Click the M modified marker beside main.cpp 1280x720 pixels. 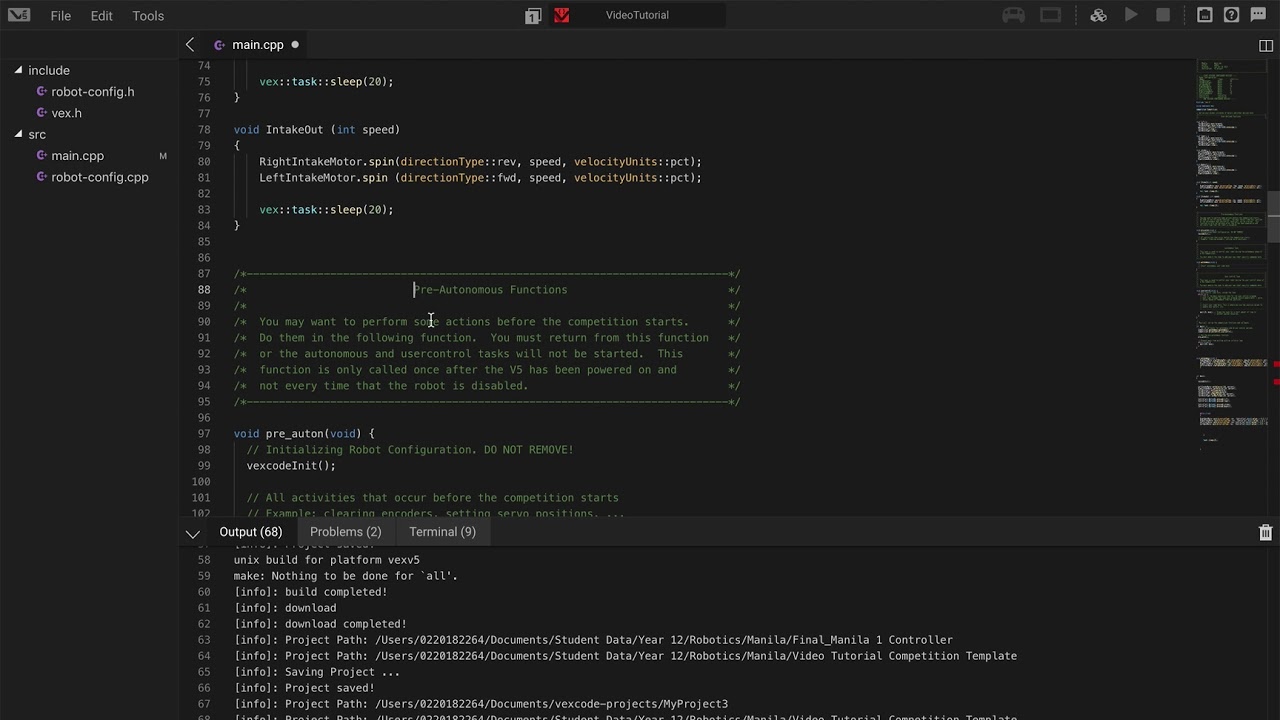(x=163, y=156)
